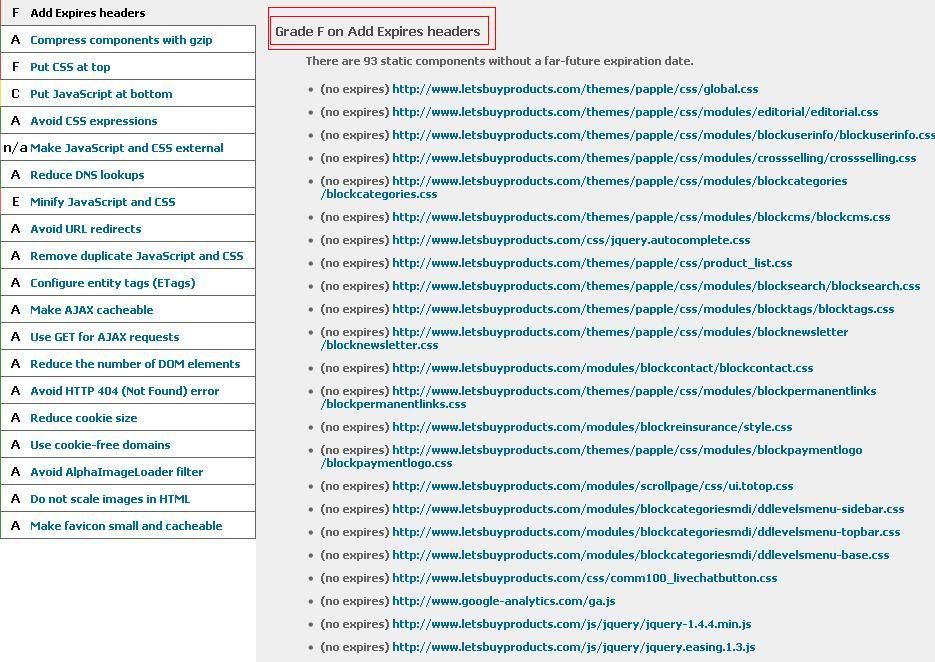This screenshot has width=935, height=662.
Task: Open the comm100_livechatbutton.css link
Action: click(584, 578)
